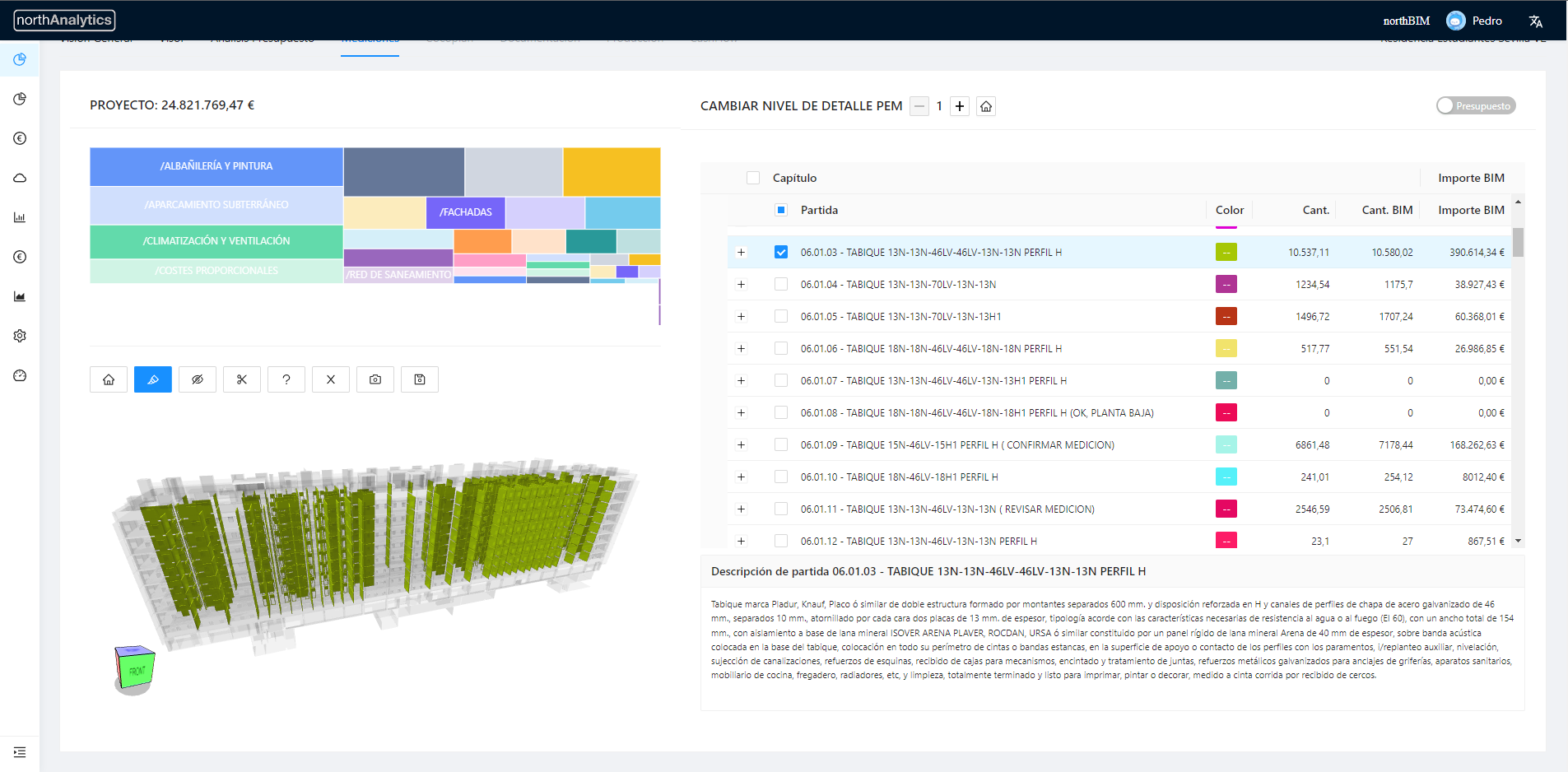Viewport: 1568px width, 772px height.
Task: Open the purple color swatch of row 06.01.04
Action: click(1226, 284)
